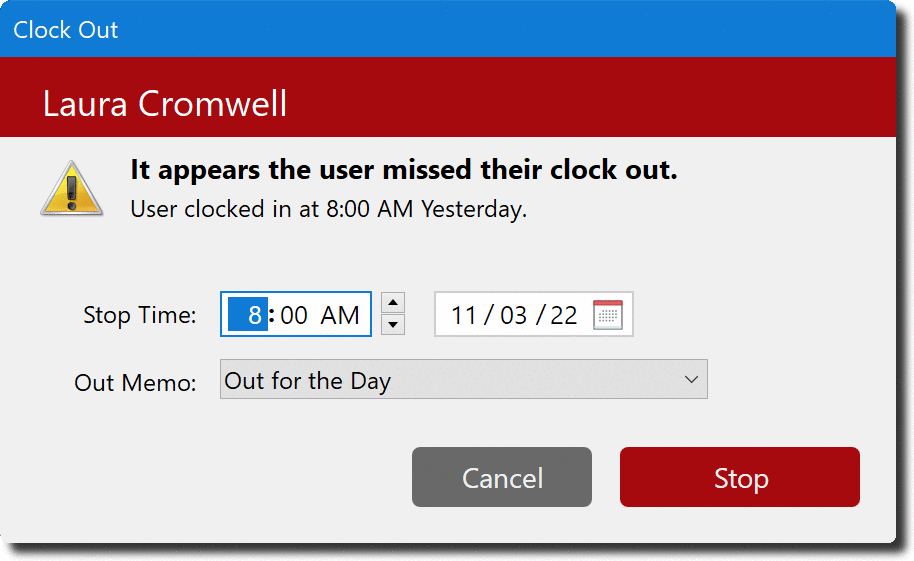The height and width of the screenshot is (561, 914).
Task: Open the Out for the Day combo box
Action: pyautogui.click(x=463, y=380)
